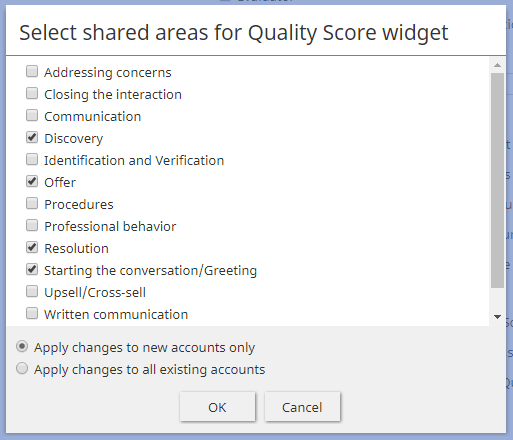The width and height of the screenshot is (513, 440).
Task: Click the Written communication label text
Action: click(116, 314)
